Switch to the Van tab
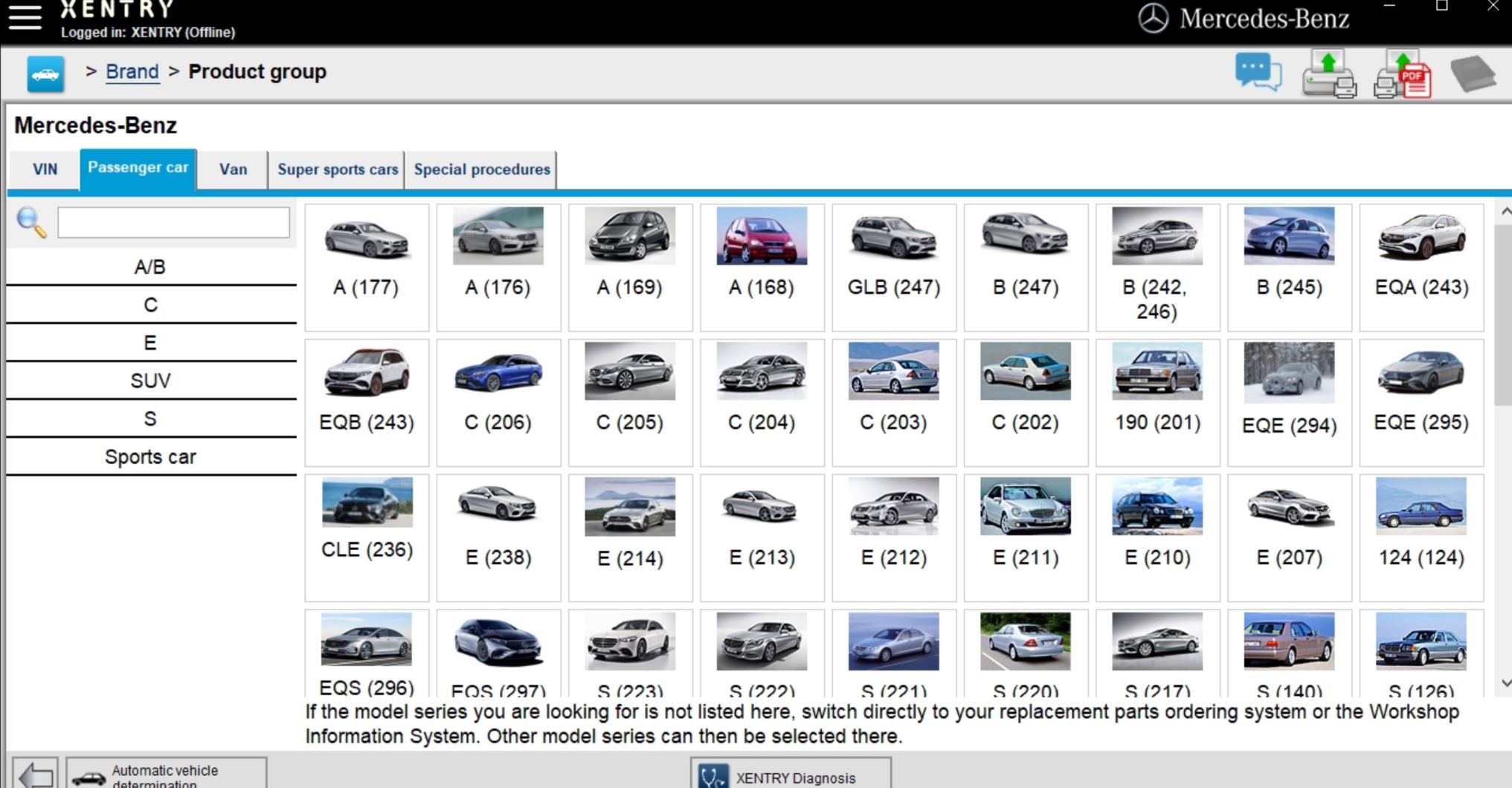1512x788 pixels. (233, 169)
